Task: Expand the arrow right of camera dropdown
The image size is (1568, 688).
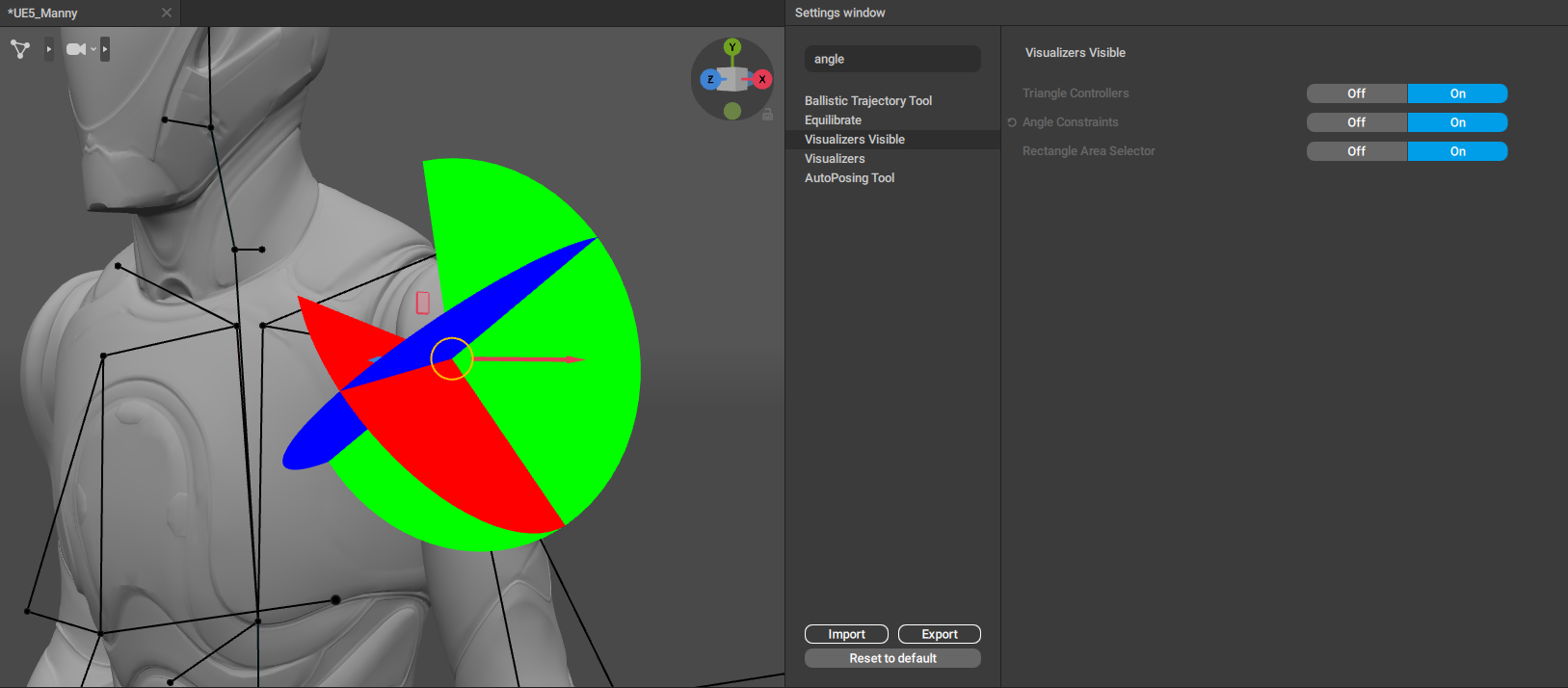Action: point(105,49)
